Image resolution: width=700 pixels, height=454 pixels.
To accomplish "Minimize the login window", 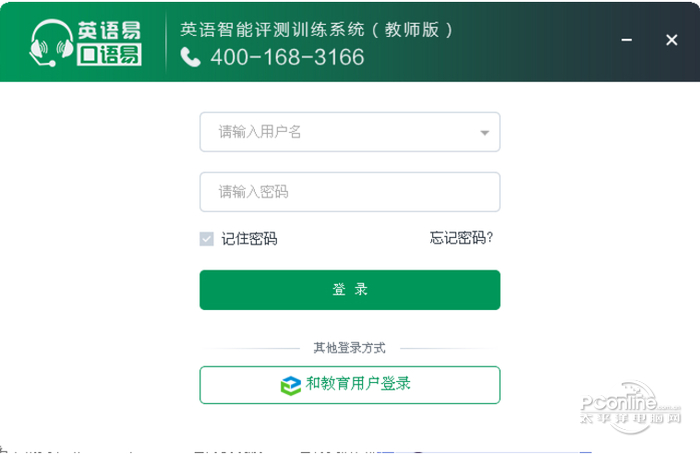I will tap(626, 40).
